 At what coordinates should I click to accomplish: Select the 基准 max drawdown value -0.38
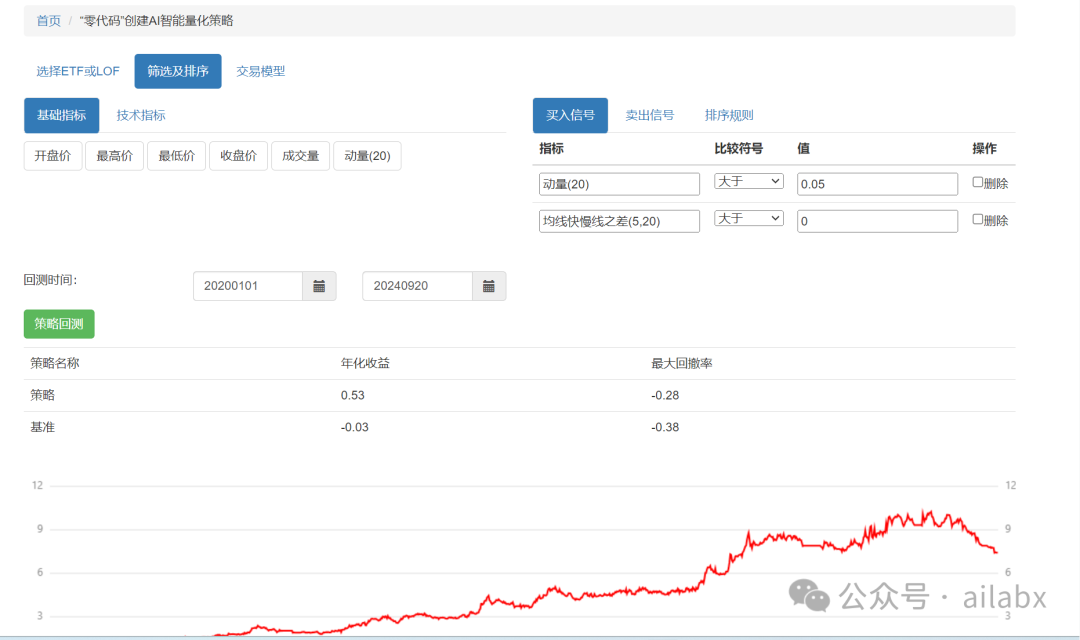tap(665, 427)
